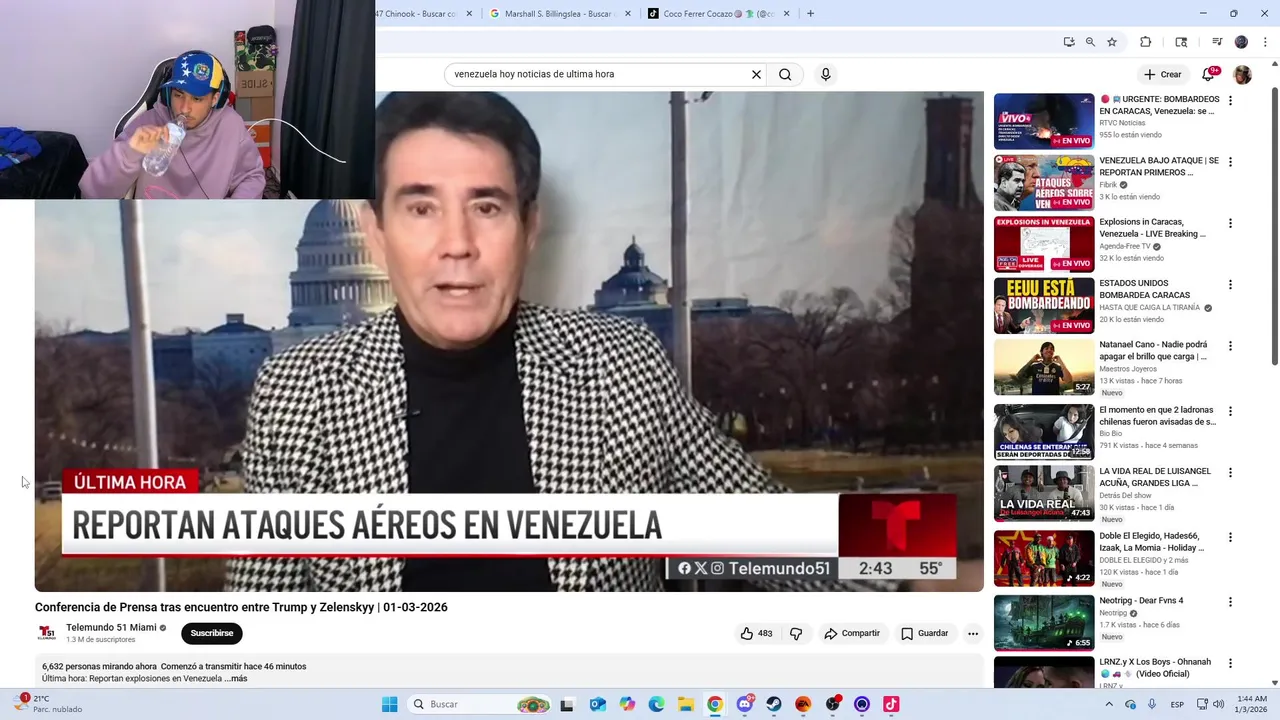Screen dimensions: 1280x720
Task: Save the video with Guardar
Action: [925, 633]
